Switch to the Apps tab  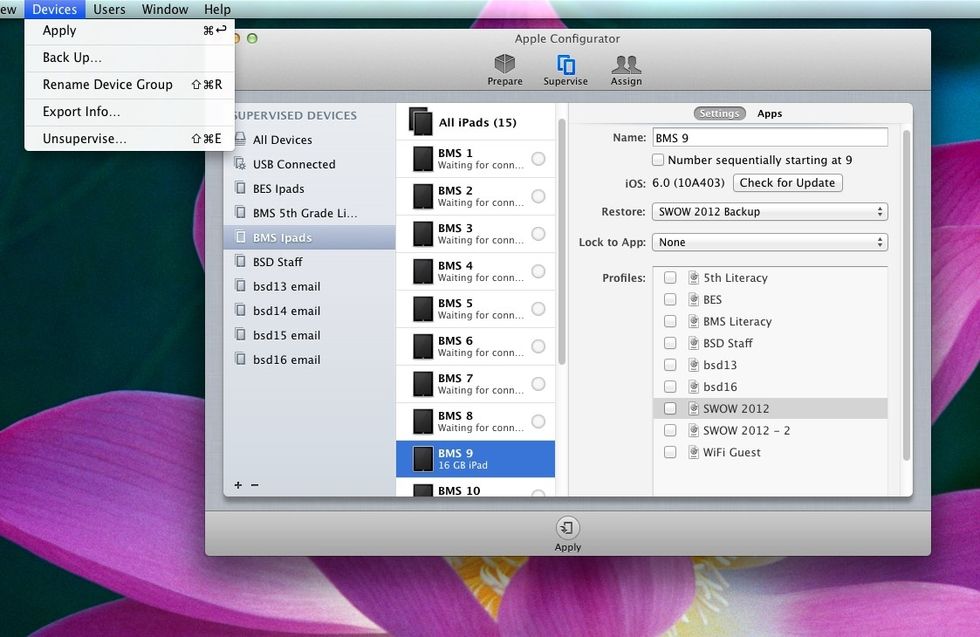(x=769, y=113)
